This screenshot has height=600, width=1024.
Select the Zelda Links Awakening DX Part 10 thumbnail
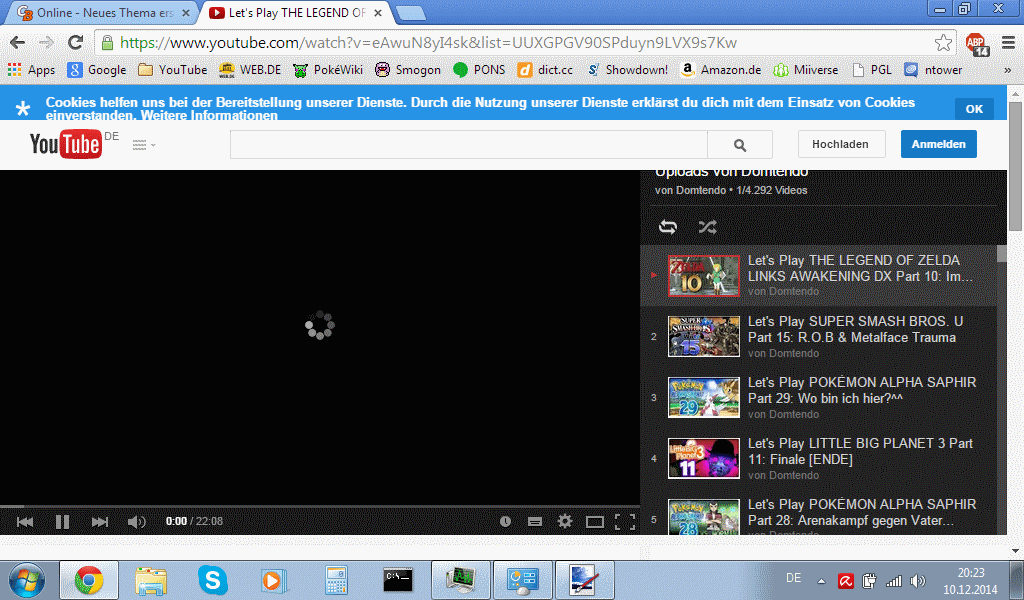click(x=703, y=276)
